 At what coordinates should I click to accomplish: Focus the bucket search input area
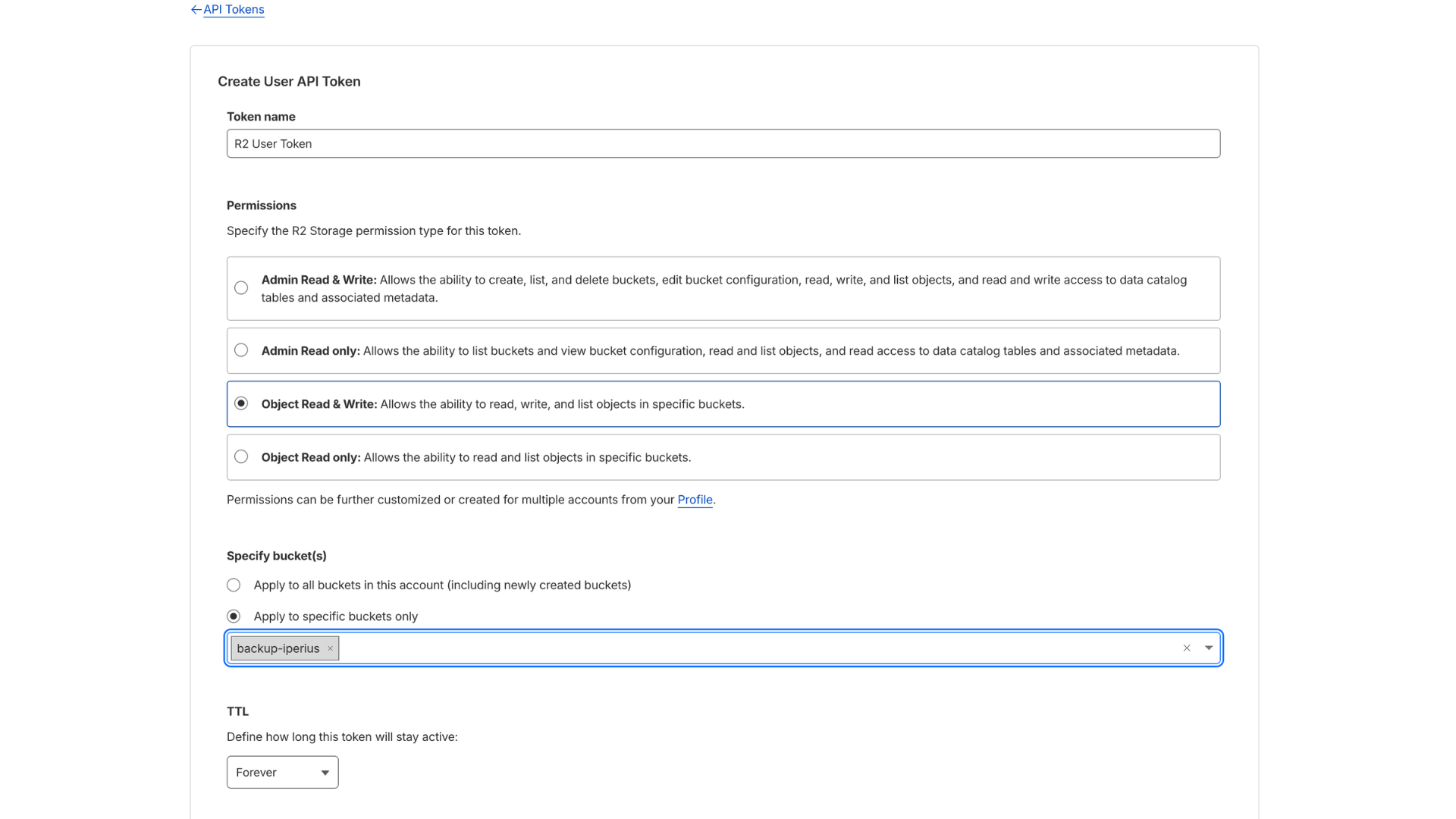tap(758, 648)
